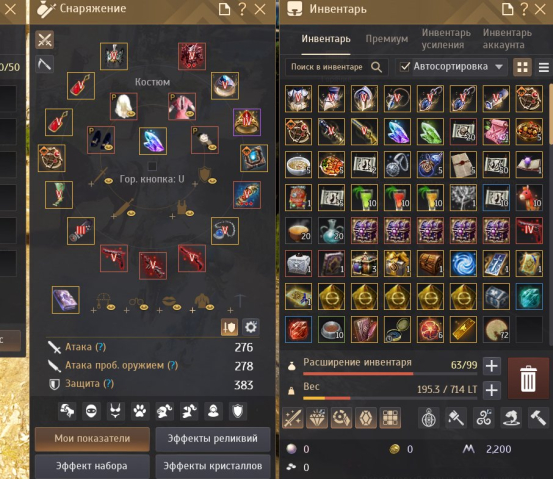Click the paw pet display icon
This screenshot has height=479, width=553.
[x=140, y=411]
